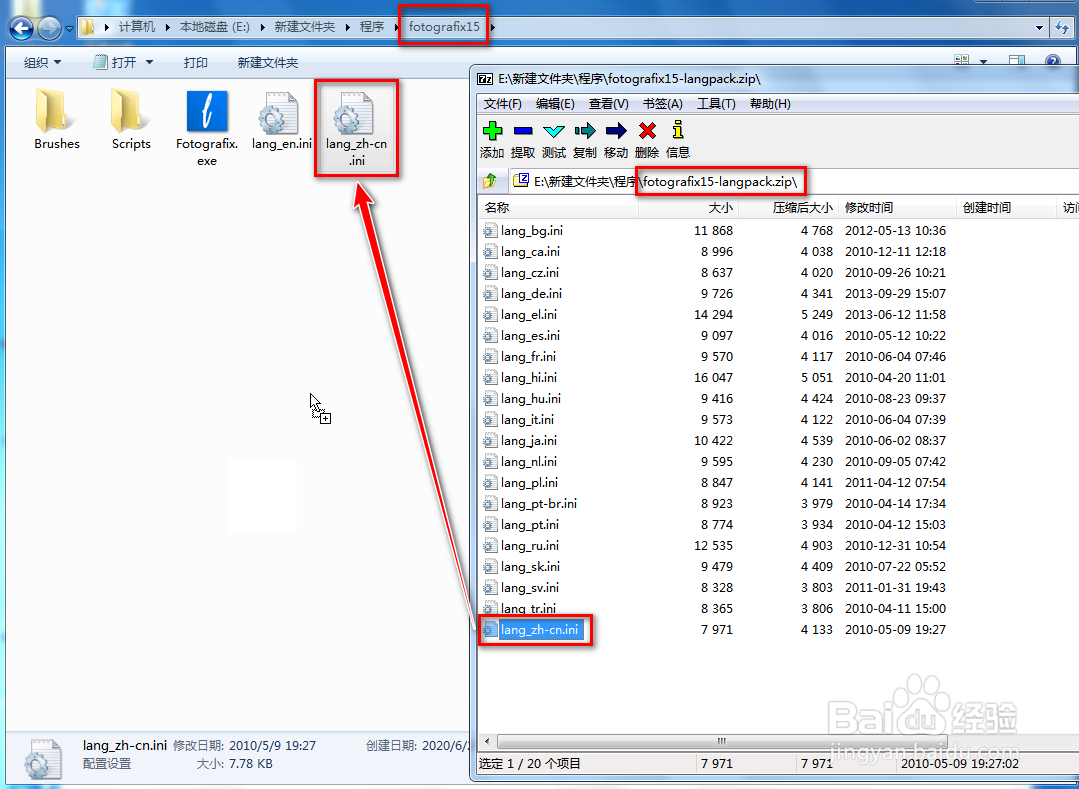1079x789 pixels.
Task: Select lang_bg.ini in the archive list
Action: pos(531,230)
